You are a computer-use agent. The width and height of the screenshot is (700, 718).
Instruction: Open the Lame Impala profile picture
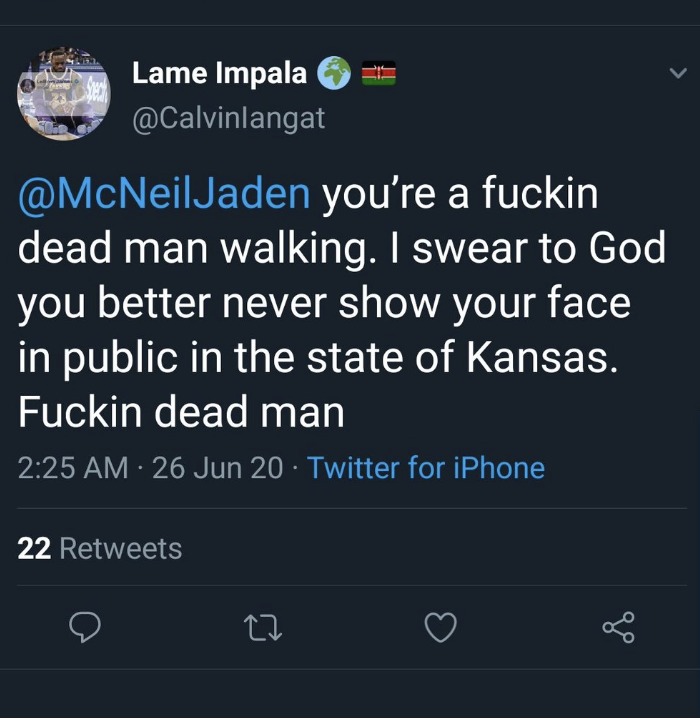(x=63, y=93)
